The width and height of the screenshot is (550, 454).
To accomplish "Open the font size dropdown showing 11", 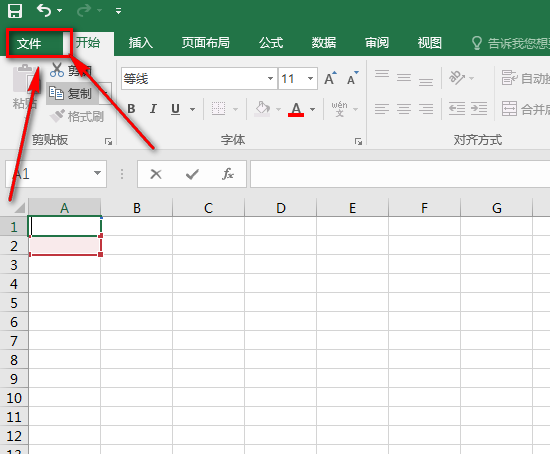I will (310, 78).
